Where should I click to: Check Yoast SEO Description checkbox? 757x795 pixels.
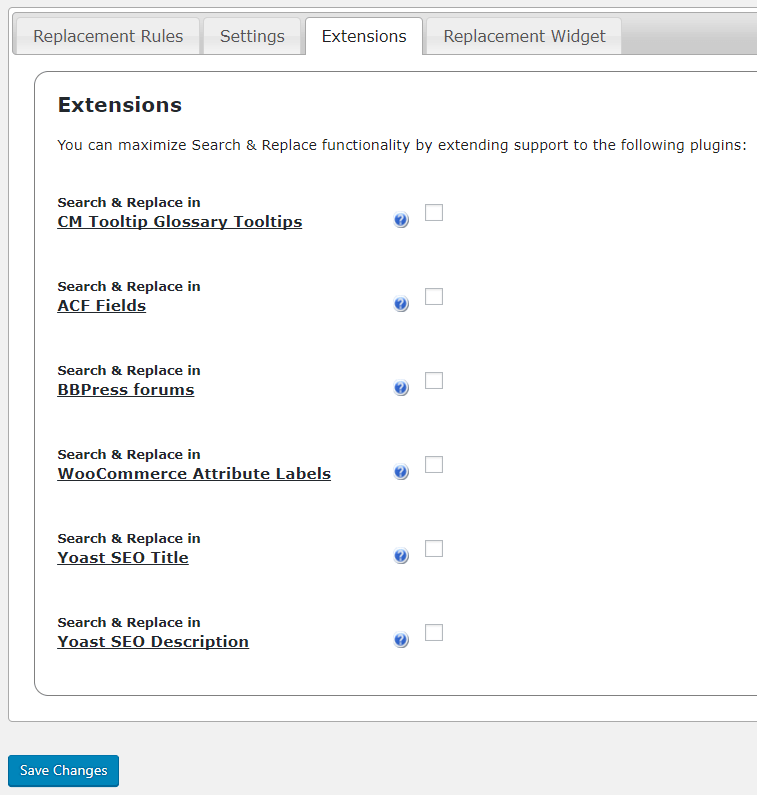(x=434, y=633)
